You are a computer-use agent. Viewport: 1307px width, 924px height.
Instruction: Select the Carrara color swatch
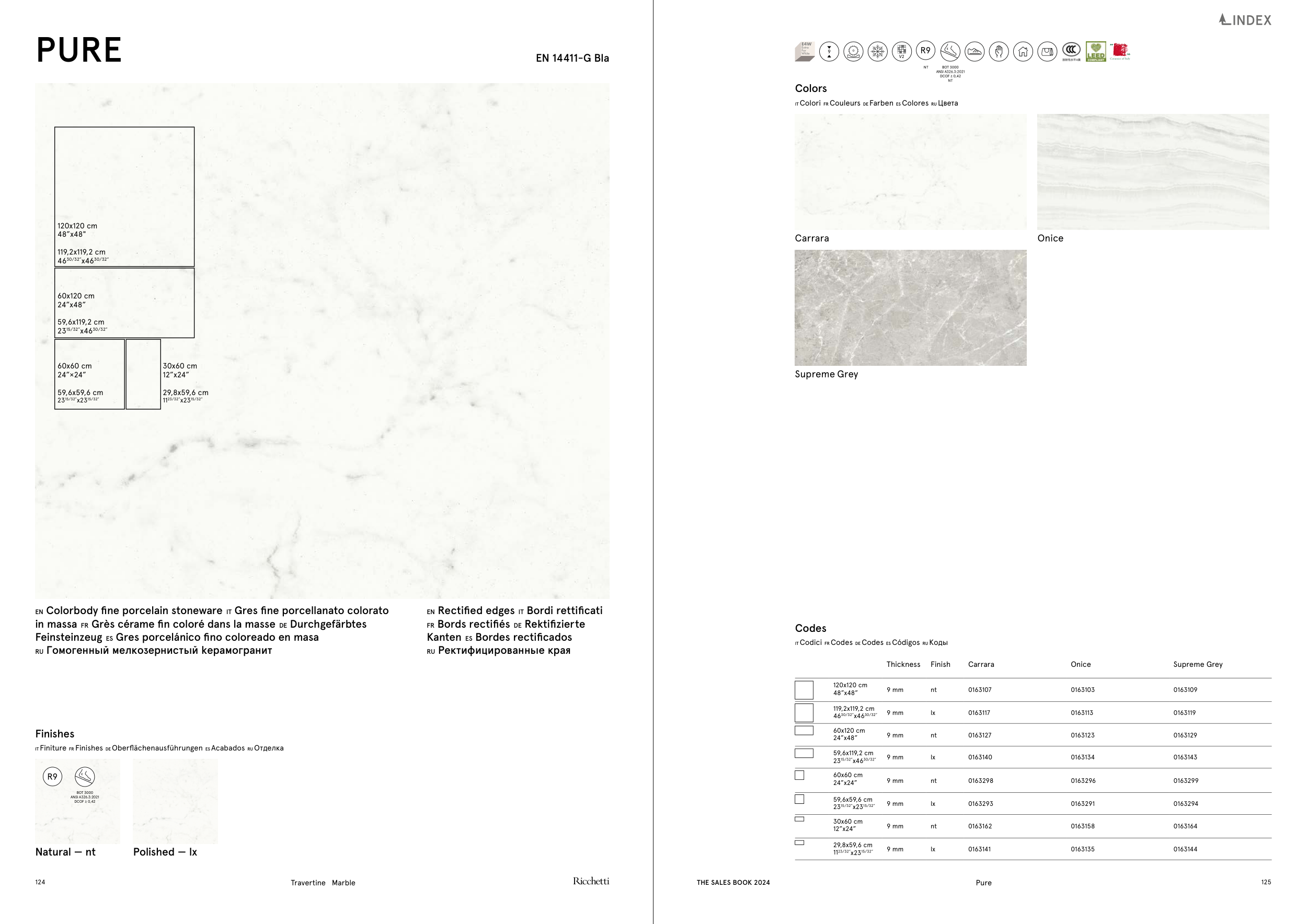click(x=910, y=172)
